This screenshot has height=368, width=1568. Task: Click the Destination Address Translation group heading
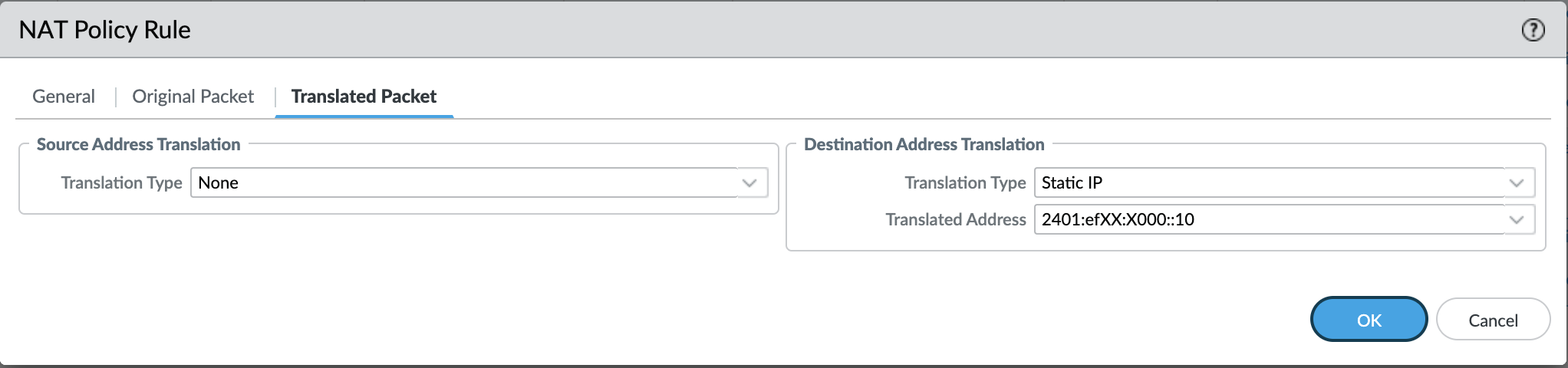point(924,144)
